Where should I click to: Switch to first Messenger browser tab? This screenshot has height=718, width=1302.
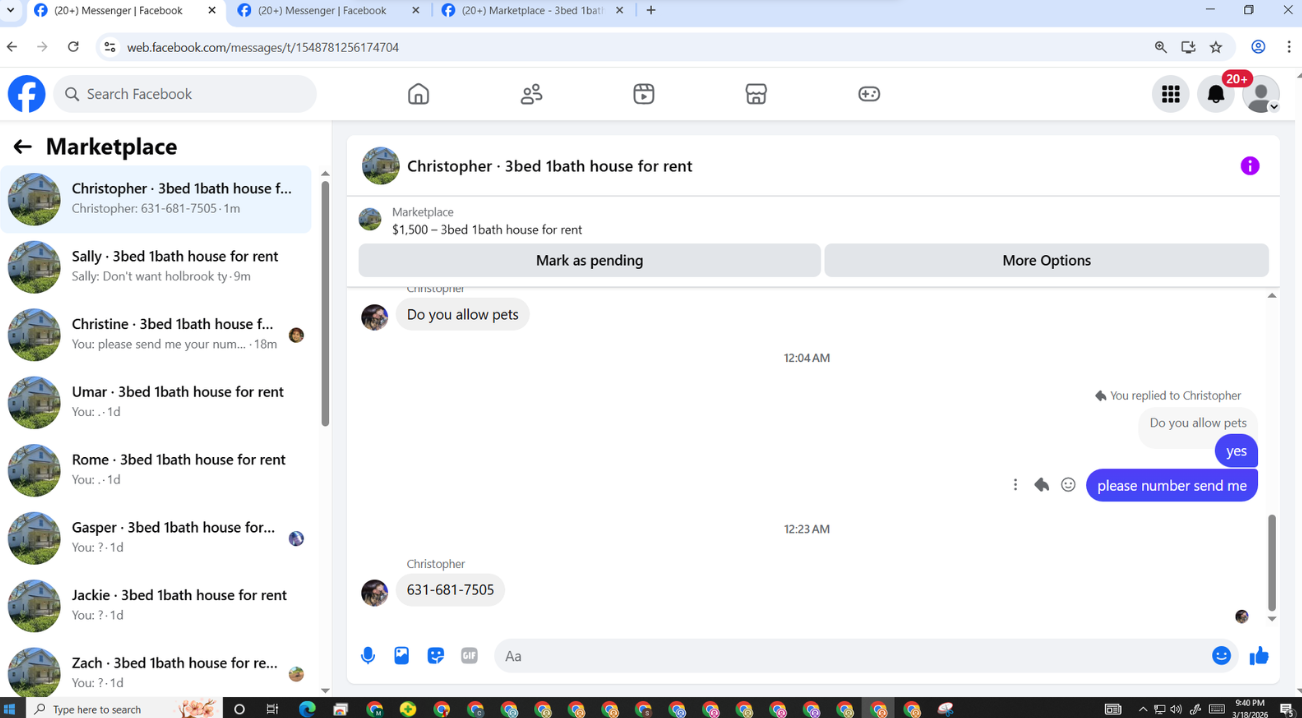click(125, 11)
